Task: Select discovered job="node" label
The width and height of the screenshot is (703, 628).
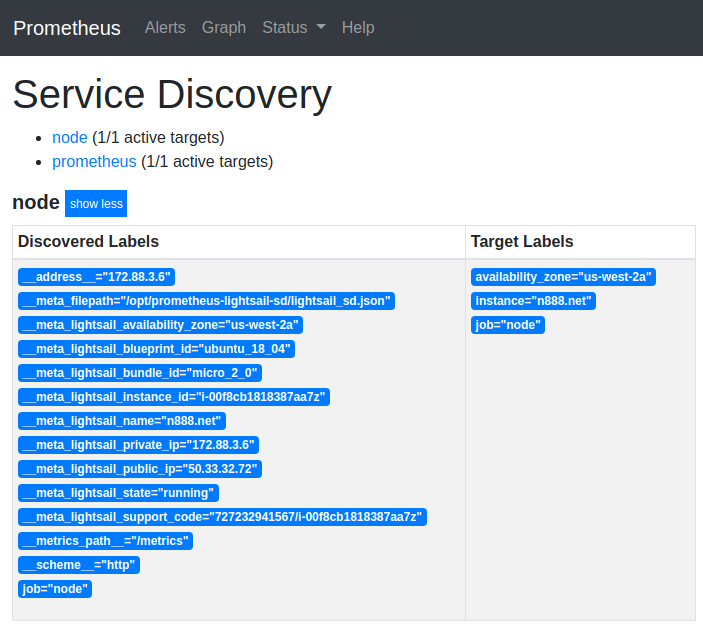Action: pos(55,589)
